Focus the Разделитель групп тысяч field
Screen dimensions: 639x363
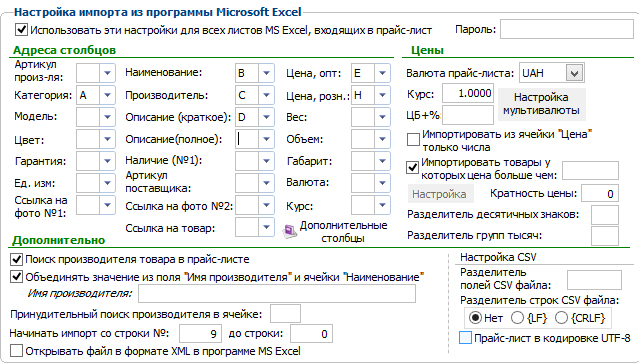(605, 236)
